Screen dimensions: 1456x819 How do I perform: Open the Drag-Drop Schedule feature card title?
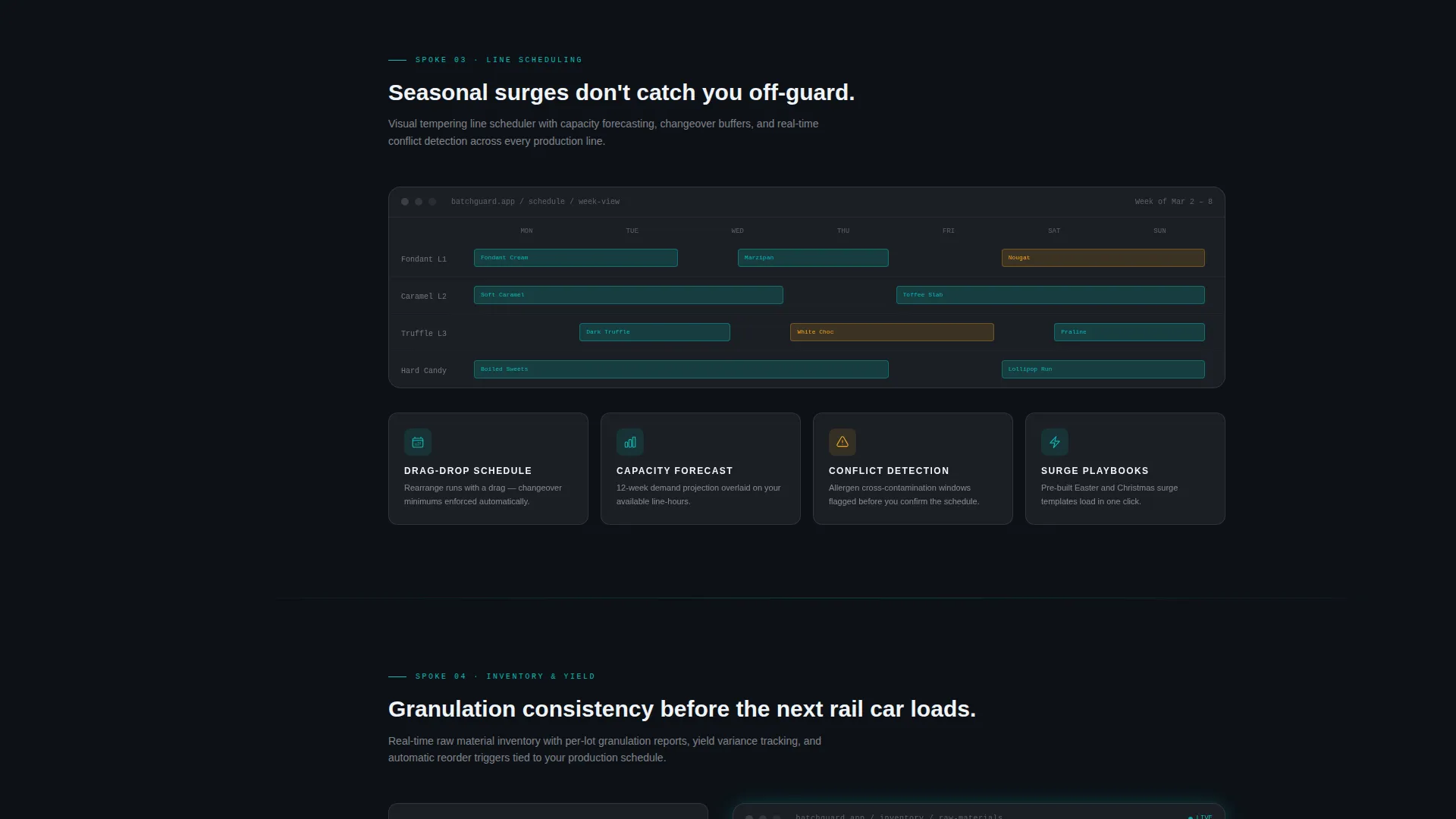468,471
